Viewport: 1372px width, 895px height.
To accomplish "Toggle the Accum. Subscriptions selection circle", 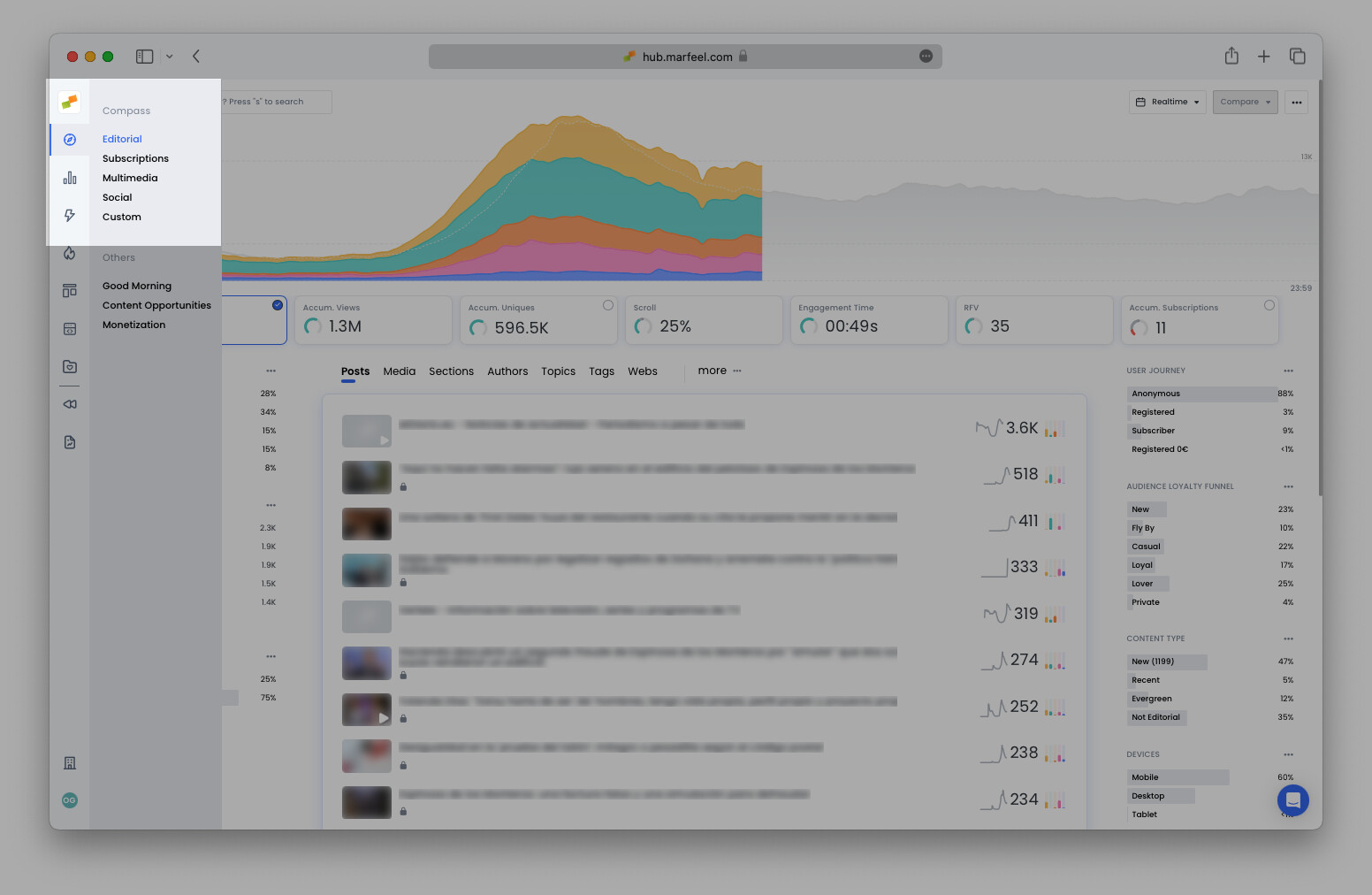I will (1270, 304).
